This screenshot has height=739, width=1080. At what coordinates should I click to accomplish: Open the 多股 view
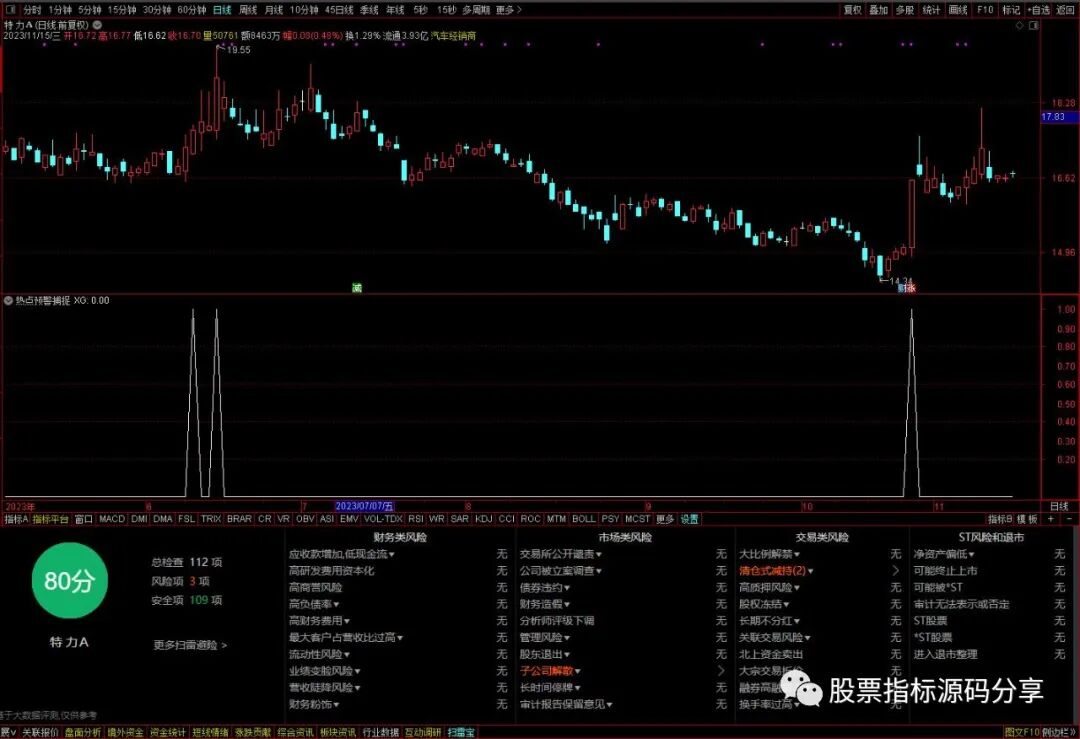(904, 10)
